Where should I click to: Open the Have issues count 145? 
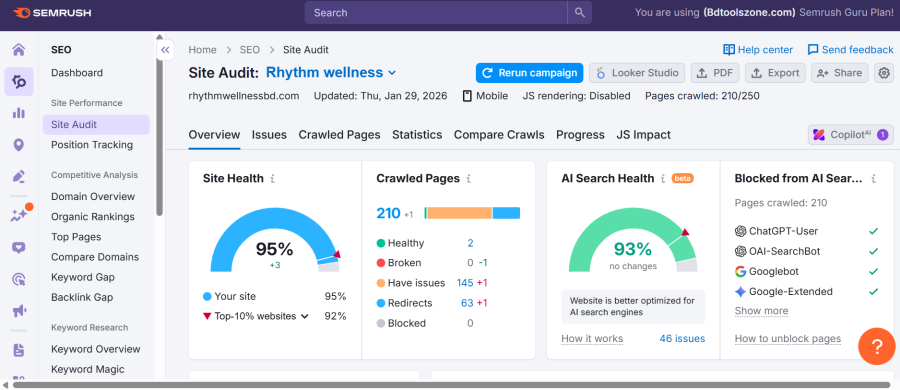[465, 283]
